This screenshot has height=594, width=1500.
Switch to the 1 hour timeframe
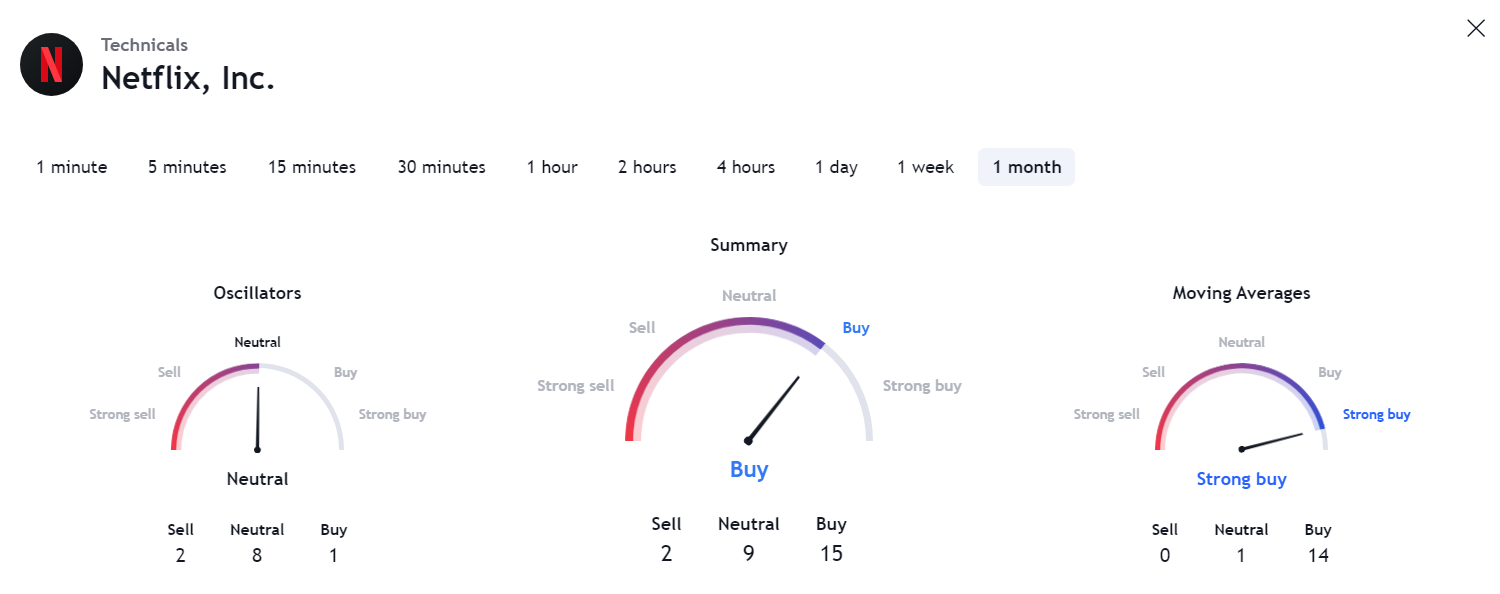[x=552, y=167]
